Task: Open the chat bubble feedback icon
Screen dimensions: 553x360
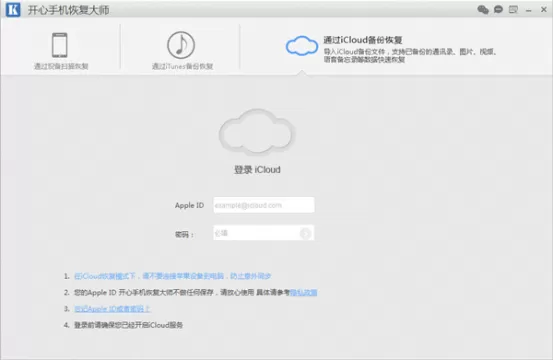Action: (498, 10)
